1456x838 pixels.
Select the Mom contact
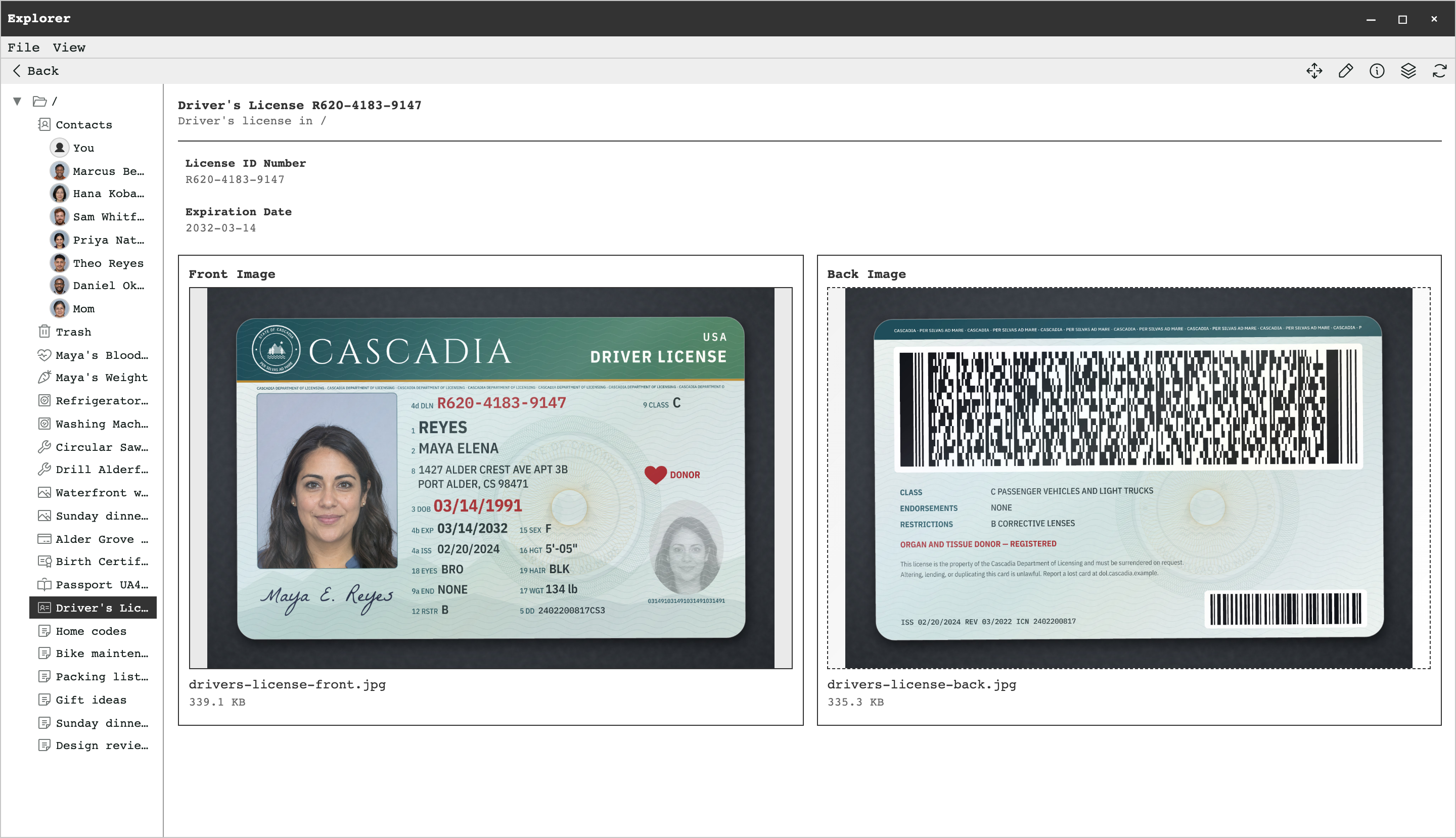coord(93,308)
